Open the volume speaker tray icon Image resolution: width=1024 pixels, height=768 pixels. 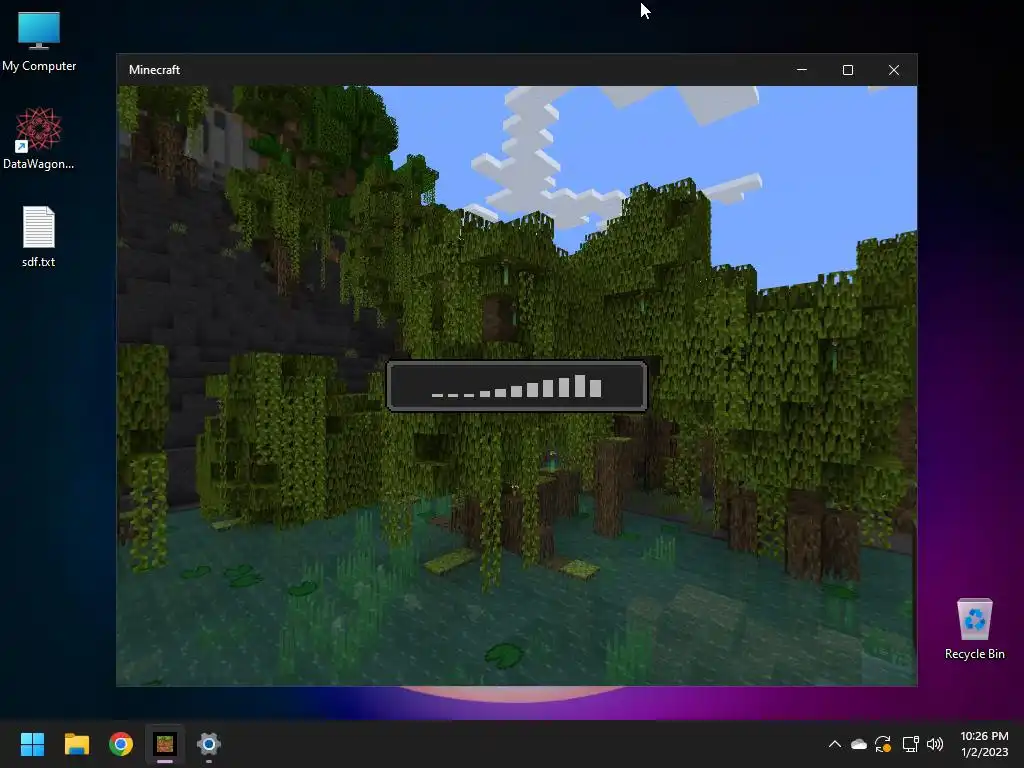click(x=935, y=744)
